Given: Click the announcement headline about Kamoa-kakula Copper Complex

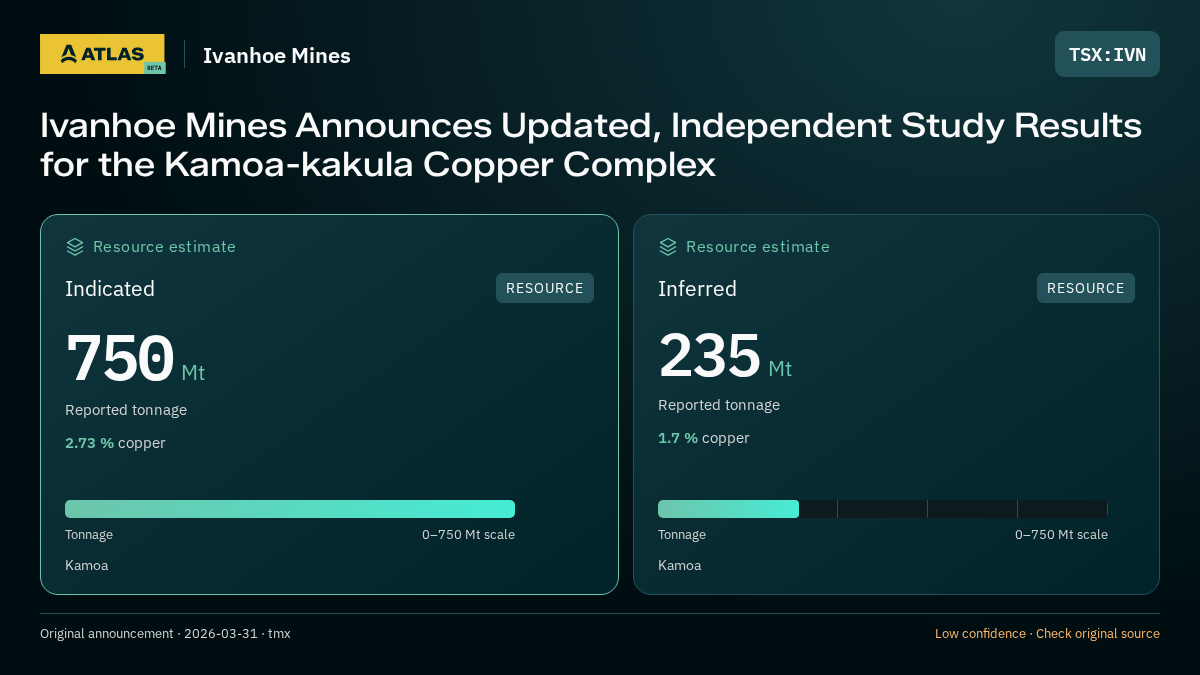Looking at the screenshot, I should [x=591, y=145].
